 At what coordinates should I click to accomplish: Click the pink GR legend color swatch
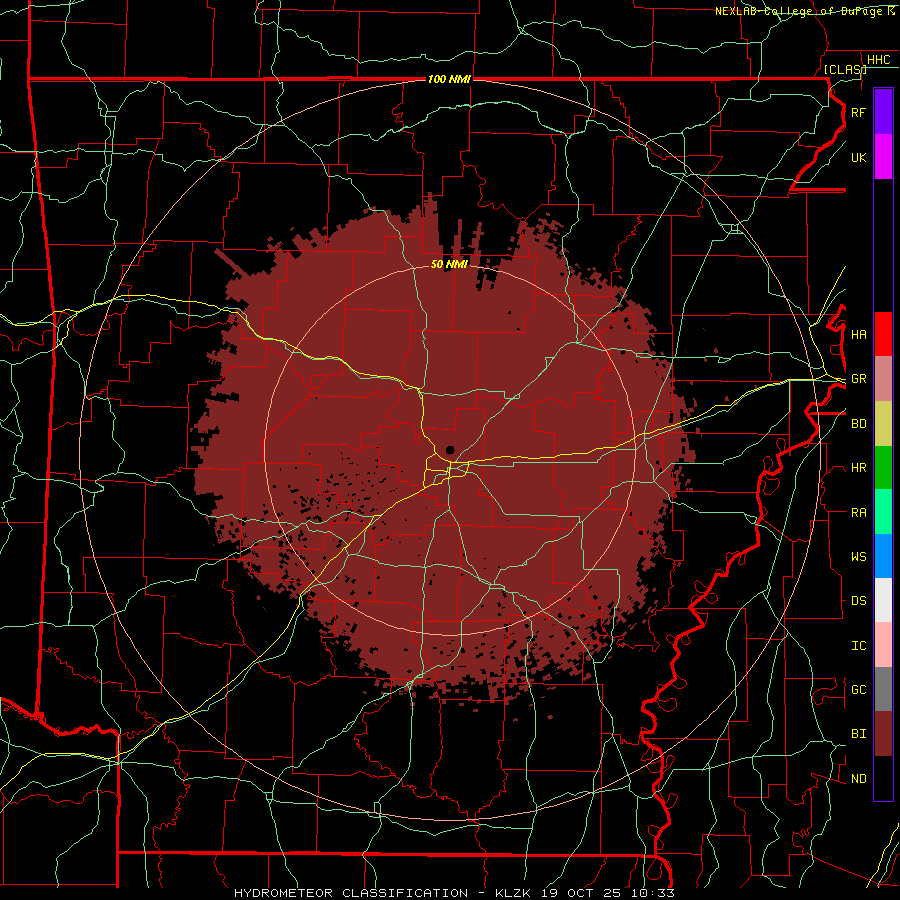(883, 378)
